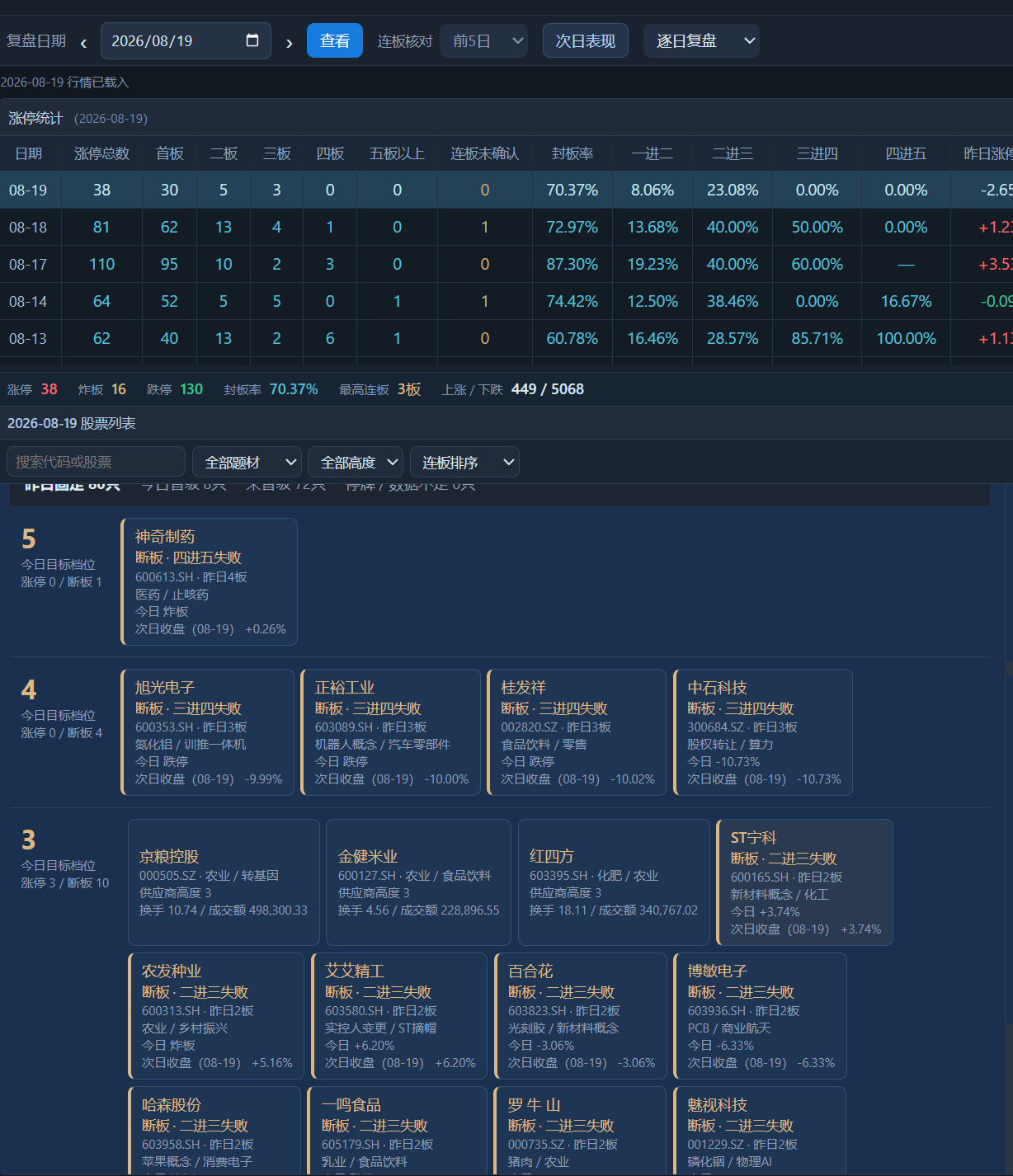Open the 艾艾精工 stock card
The image size is (1013, 1176).
point(399,1016)
